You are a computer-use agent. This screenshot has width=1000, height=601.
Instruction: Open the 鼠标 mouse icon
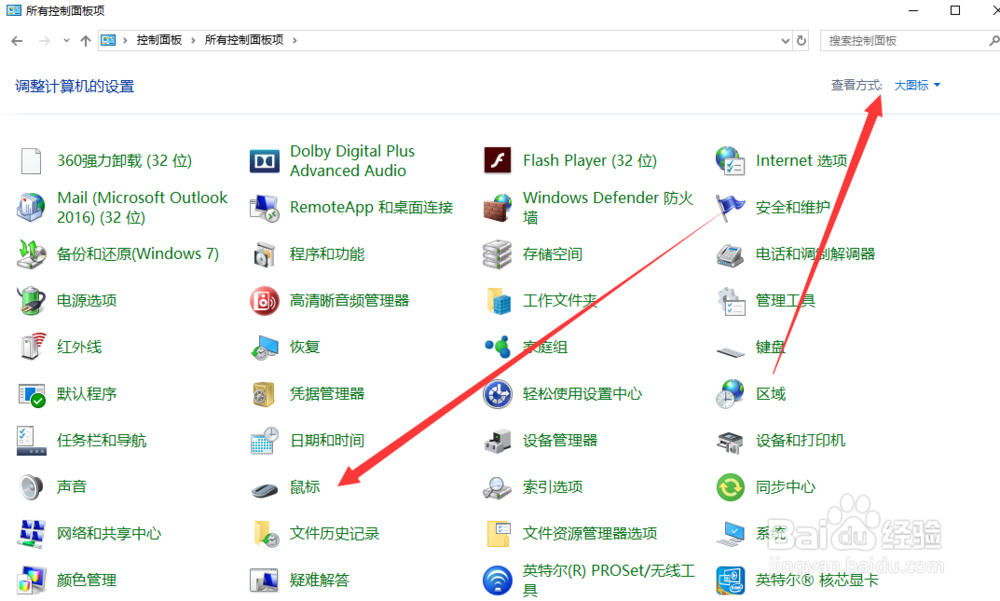[x=264, y=490]
